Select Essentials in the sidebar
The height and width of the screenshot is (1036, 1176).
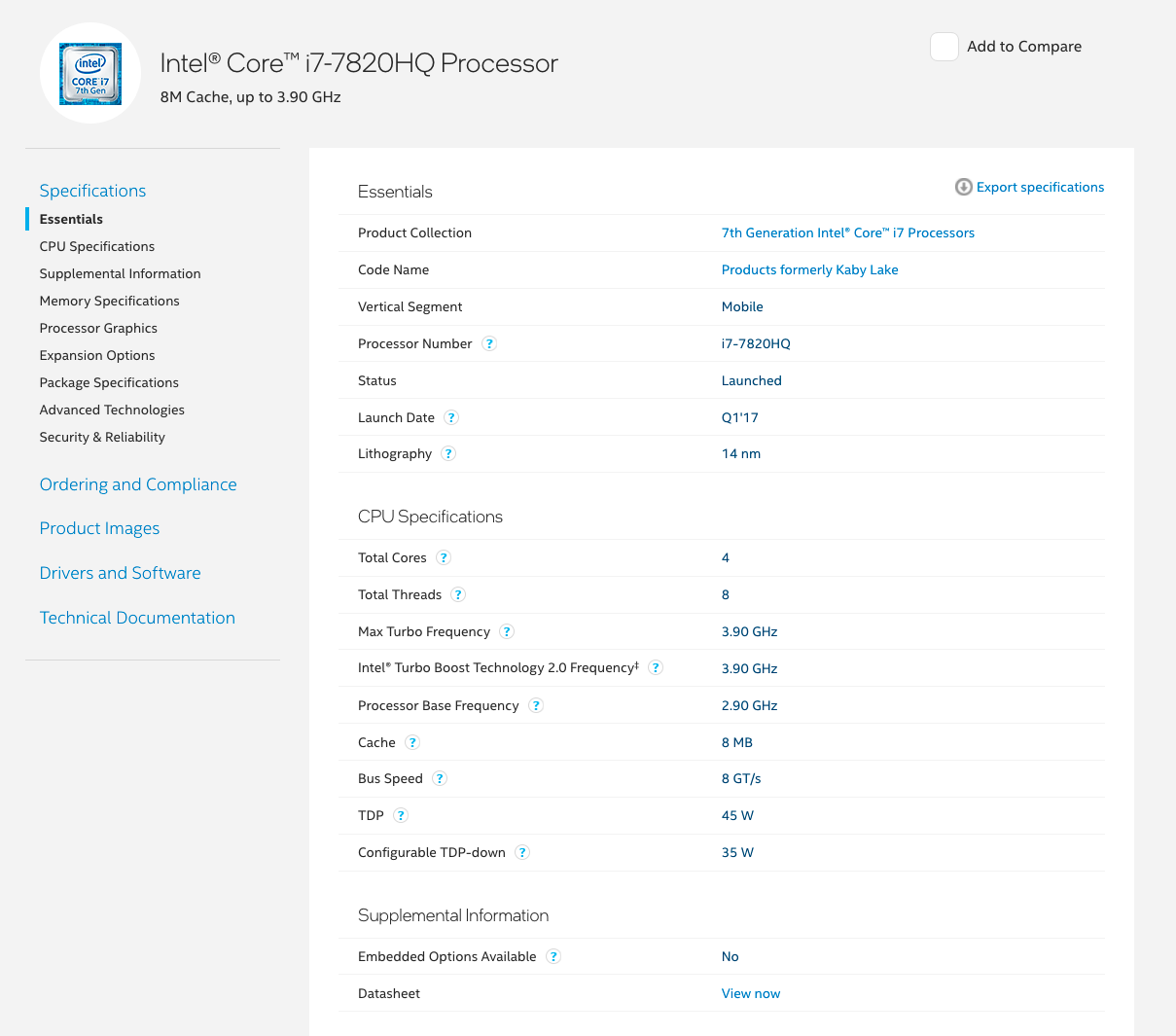point(71,219)
